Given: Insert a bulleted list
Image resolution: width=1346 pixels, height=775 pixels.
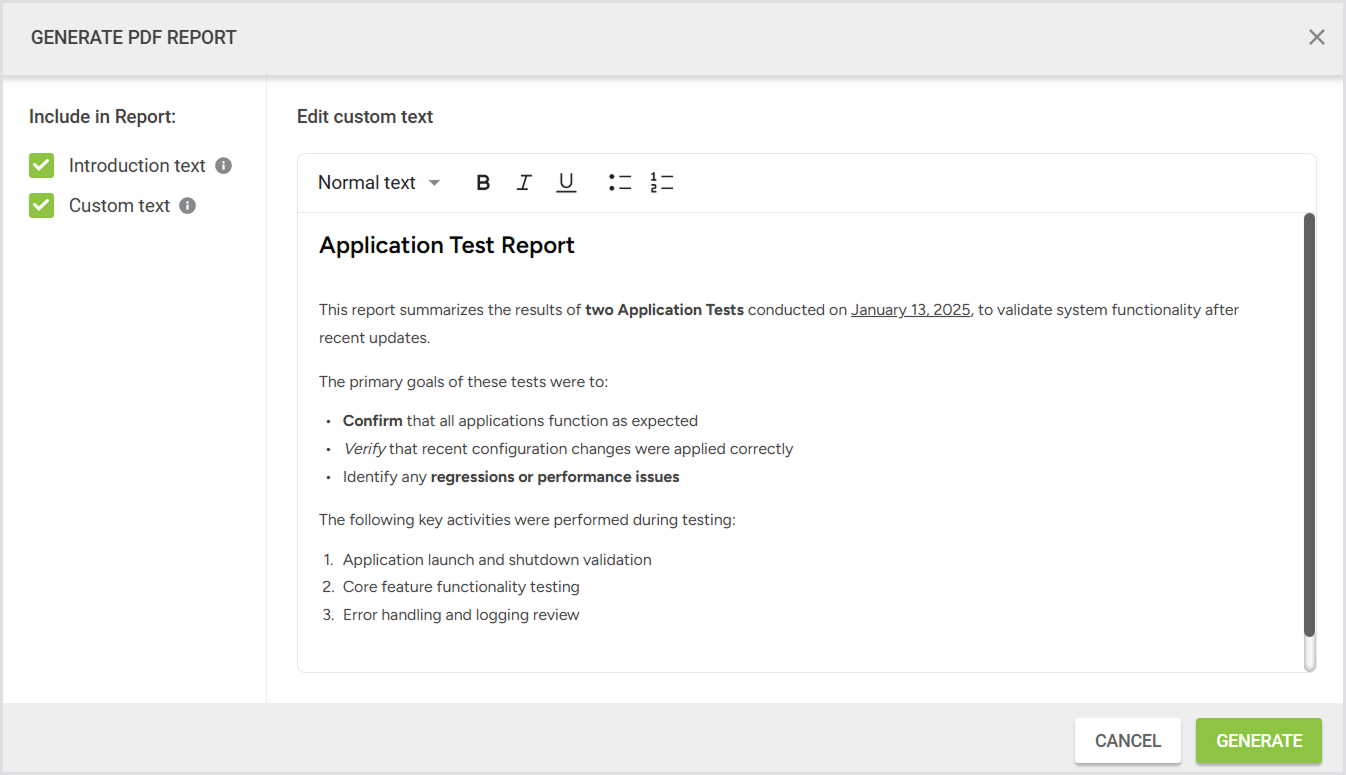Looking at the screenshot, I should (620, 183).
